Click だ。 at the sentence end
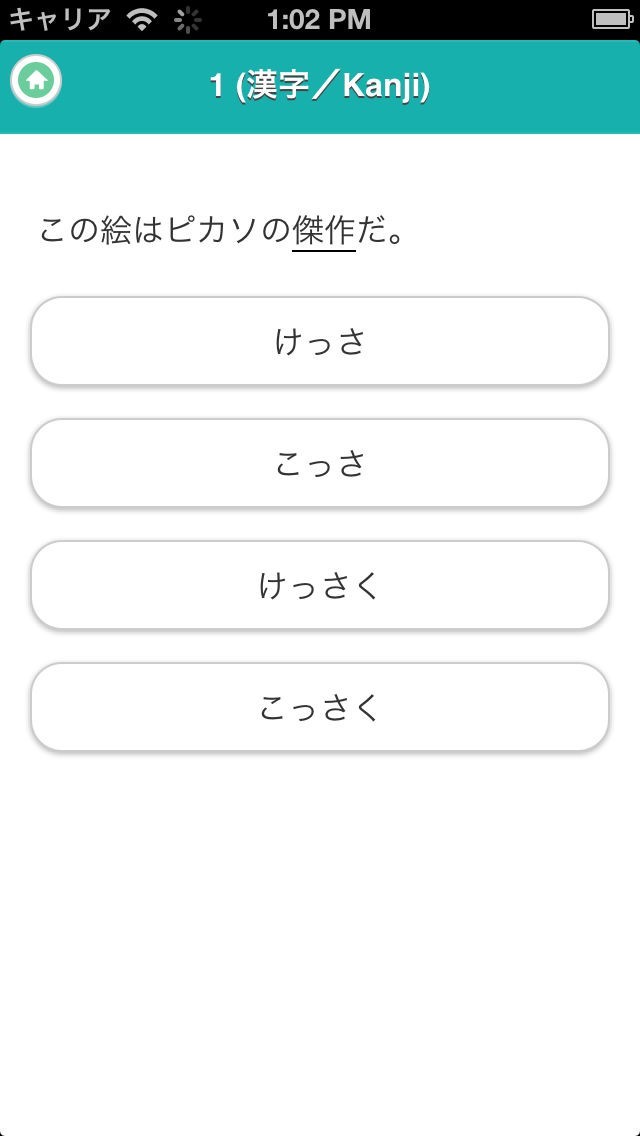Image resolution: width=640 pixels, height=1136 pixels. [381, 231]
